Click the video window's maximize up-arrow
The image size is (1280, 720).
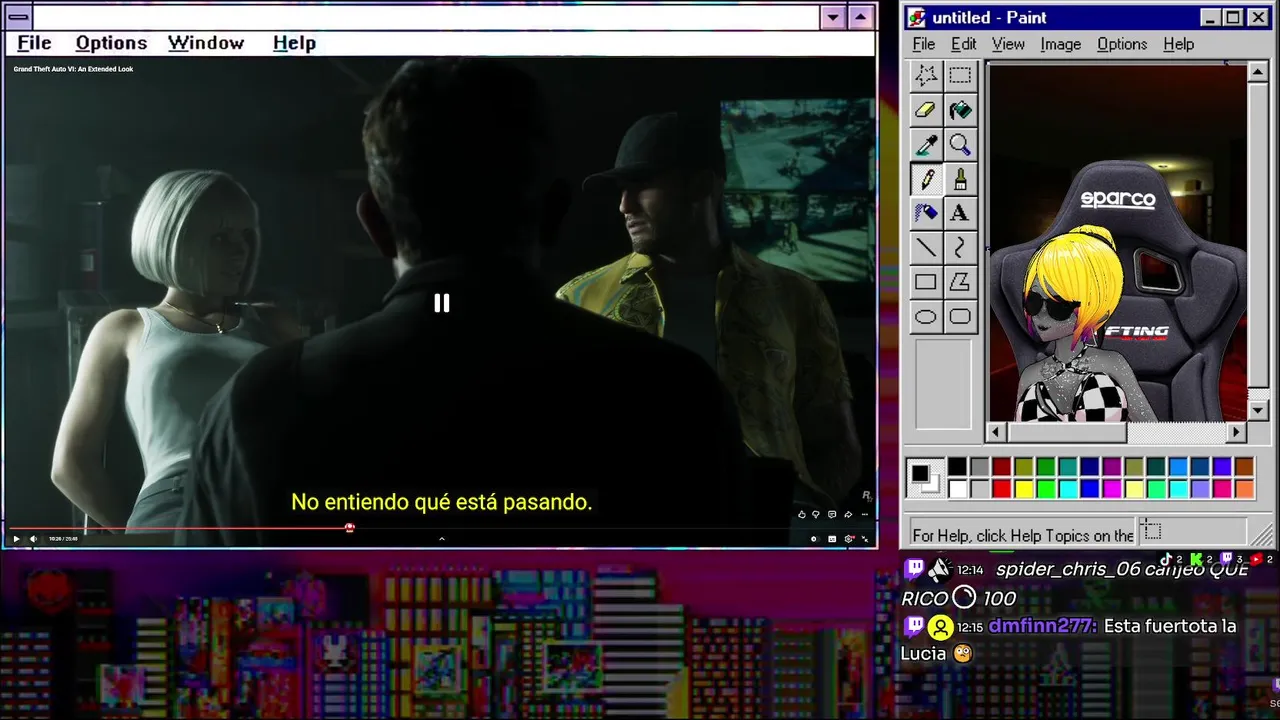click(861, 17)
